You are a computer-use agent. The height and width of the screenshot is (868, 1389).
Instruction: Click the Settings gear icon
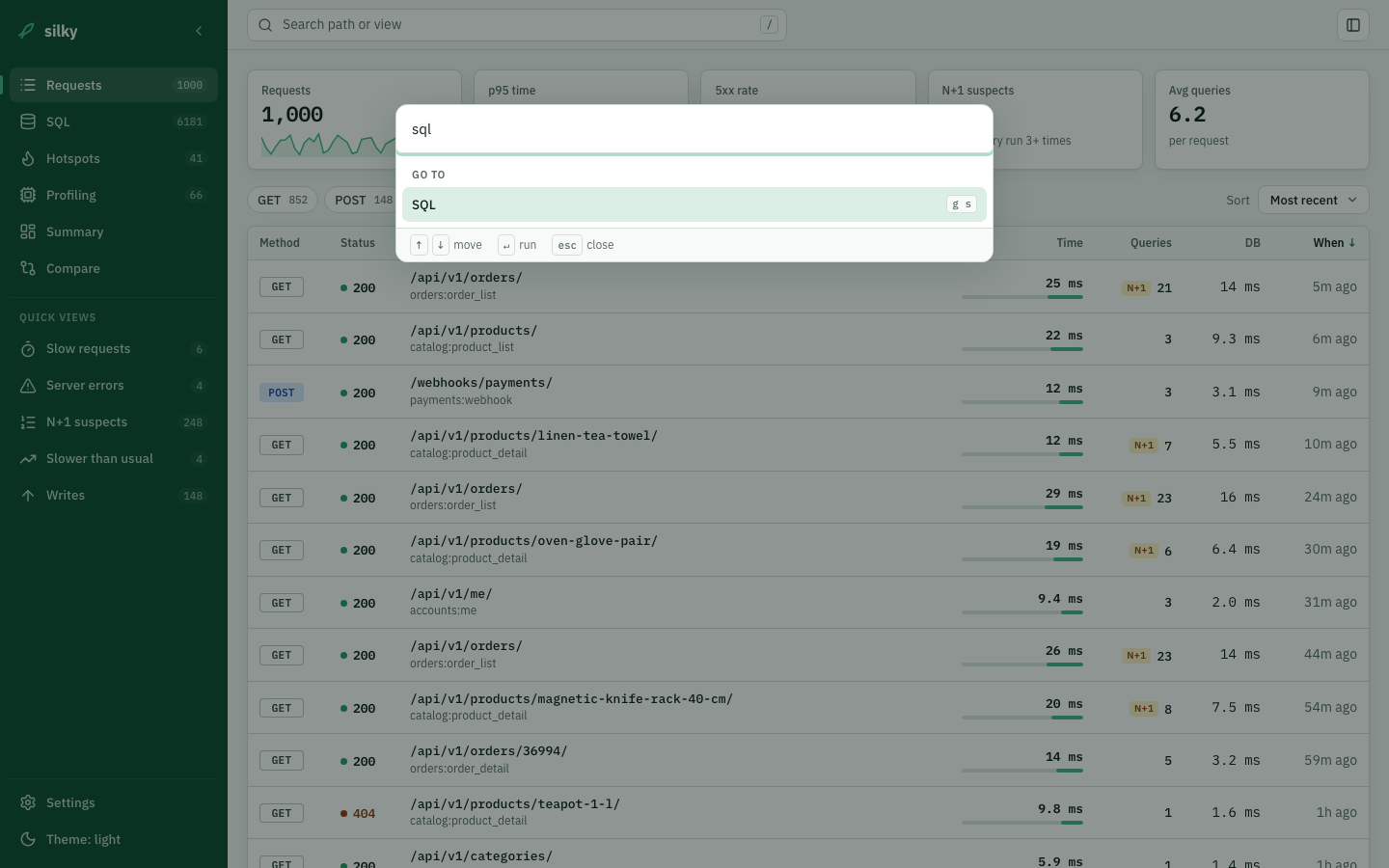(x=28, y=802)
